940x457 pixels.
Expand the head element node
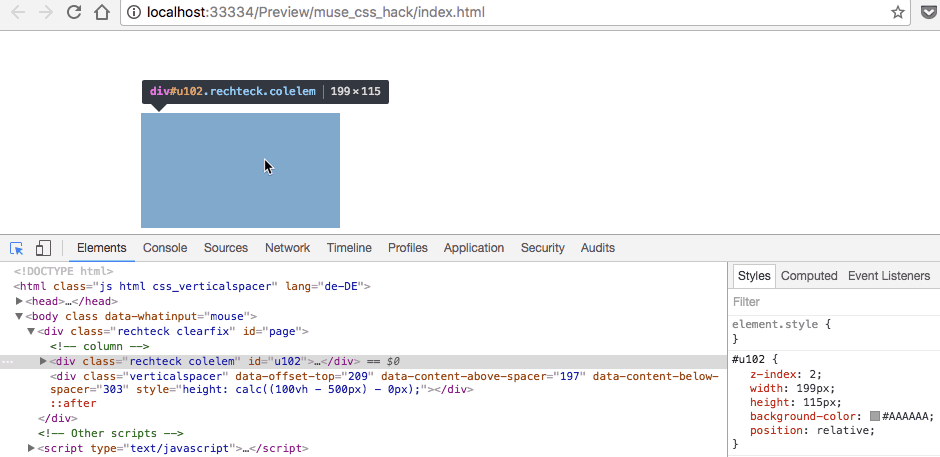(x=20, y=301)
